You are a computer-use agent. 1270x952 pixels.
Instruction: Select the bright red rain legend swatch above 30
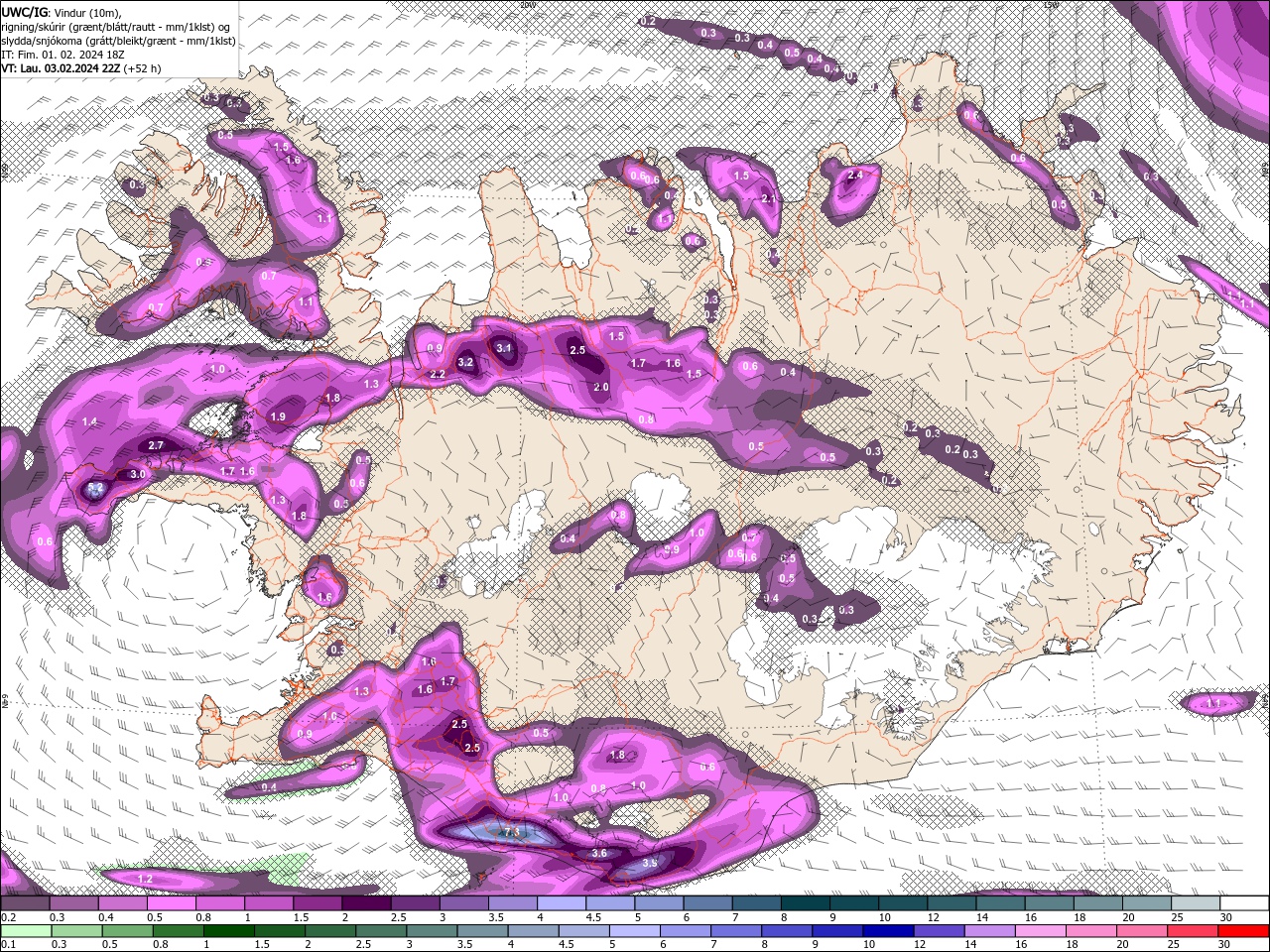[1243, 931]
